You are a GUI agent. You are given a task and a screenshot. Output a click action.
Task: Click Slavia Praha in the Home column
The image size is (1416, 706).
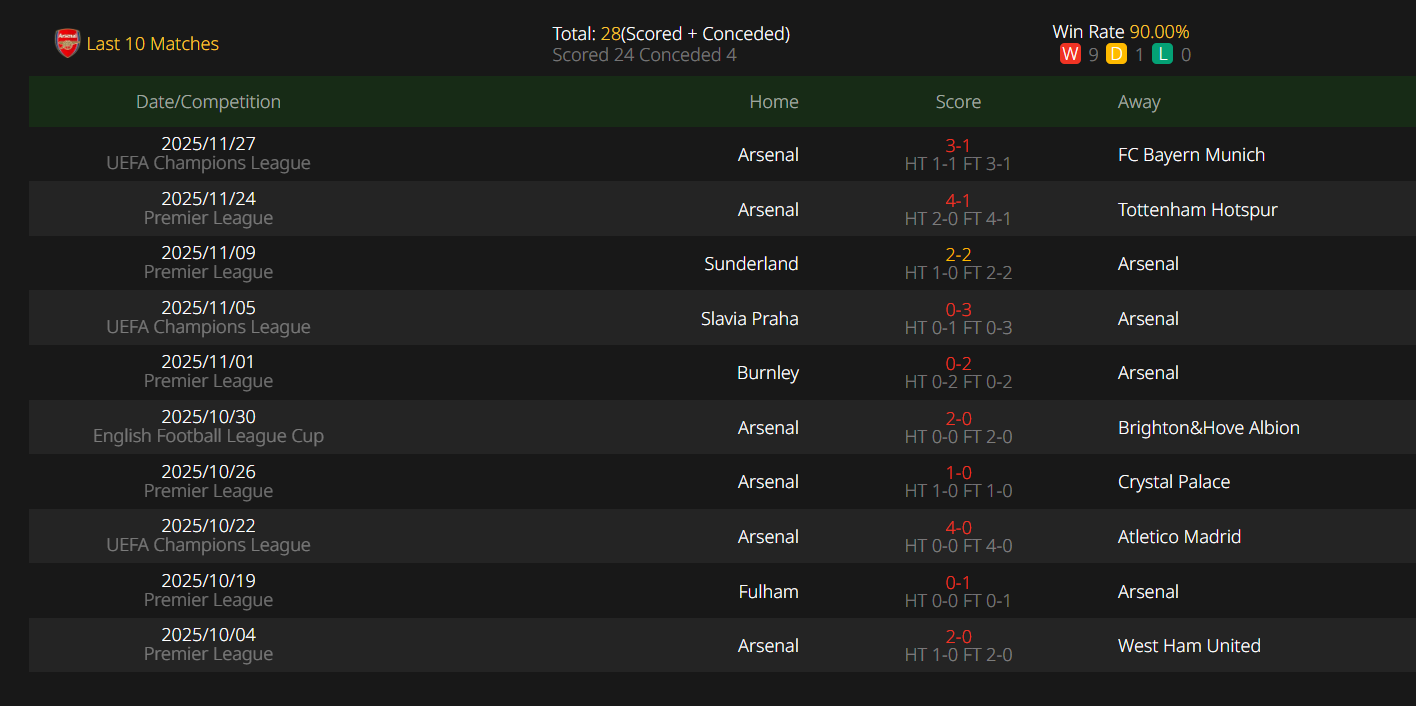[x=749, y=319]
